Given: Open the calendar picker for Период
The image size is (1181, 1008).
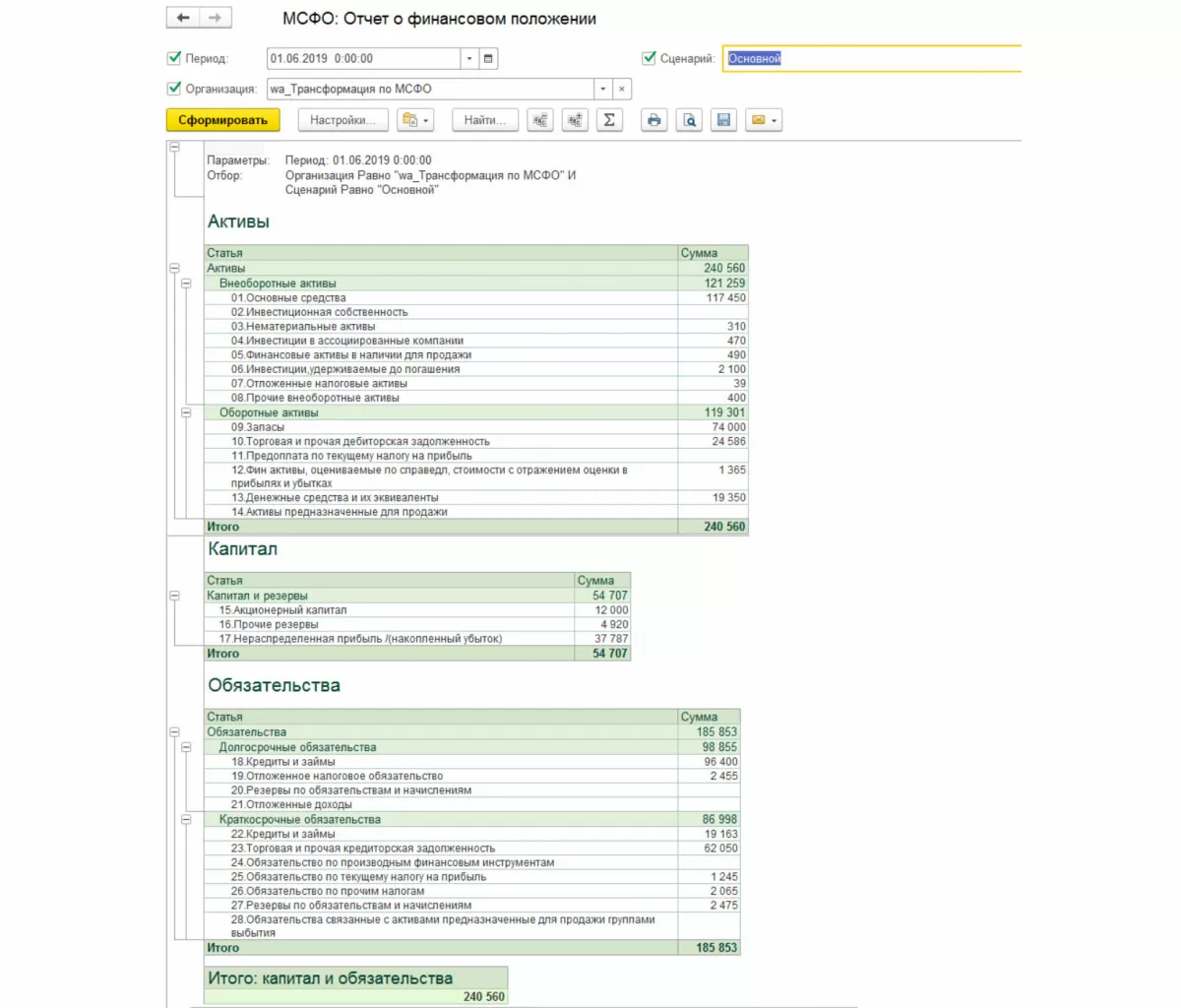Looking at the screenshot, I should point(489,58).
